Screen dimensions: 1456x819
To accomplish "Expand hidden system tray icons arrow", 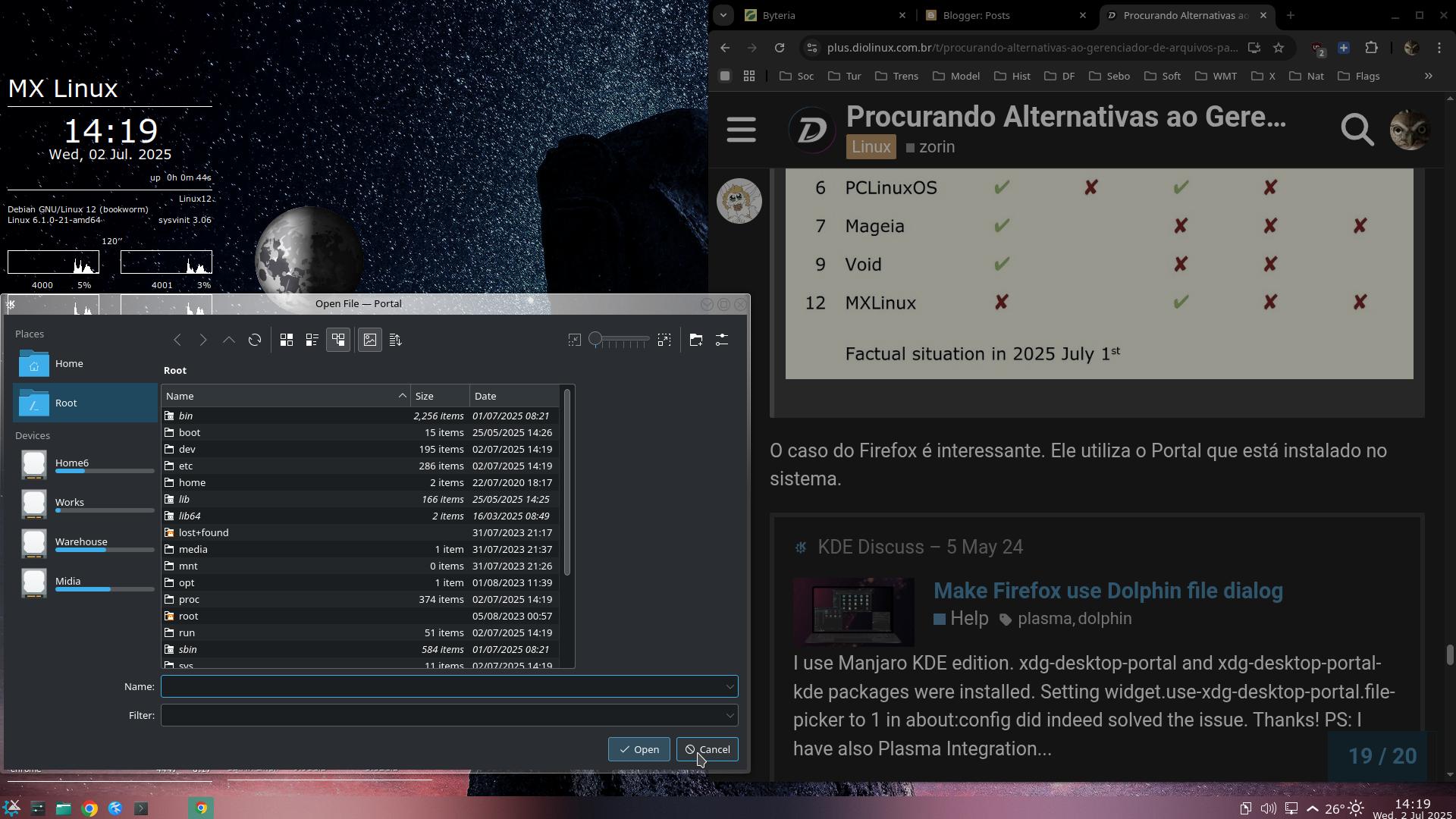I will click(1313, 808).
